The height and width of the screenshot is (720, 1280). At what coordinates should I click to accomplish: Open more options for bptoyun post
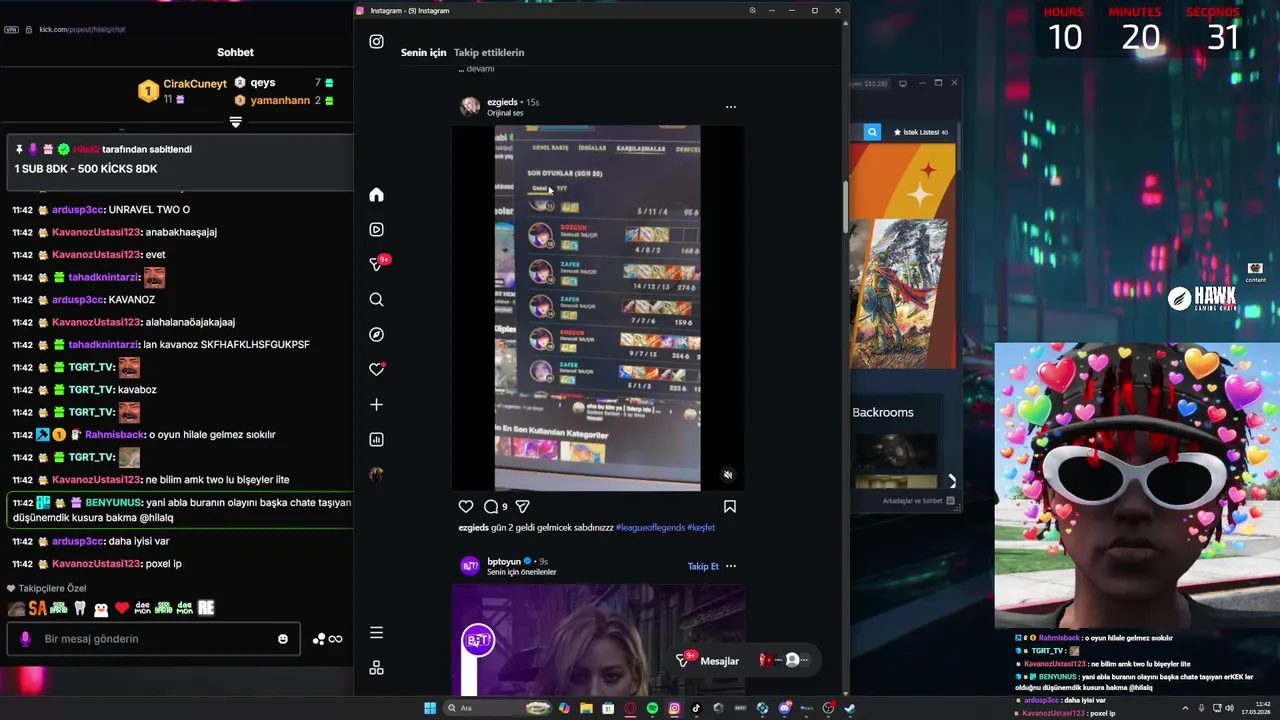(731, 566)
